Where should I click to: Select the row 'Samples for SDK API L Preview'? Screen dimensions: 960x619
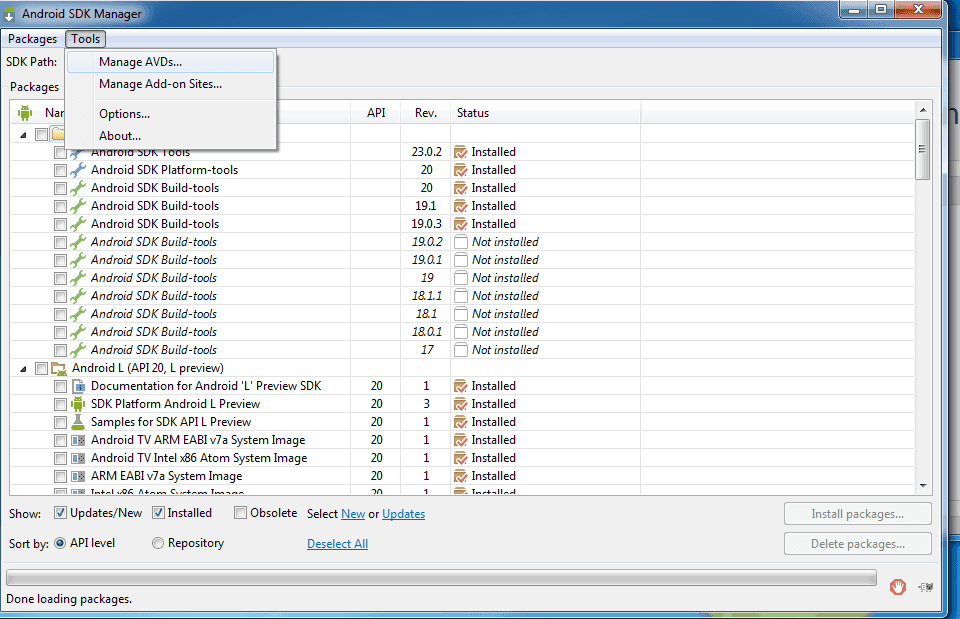pyautogui.click(x=462, y=422)
